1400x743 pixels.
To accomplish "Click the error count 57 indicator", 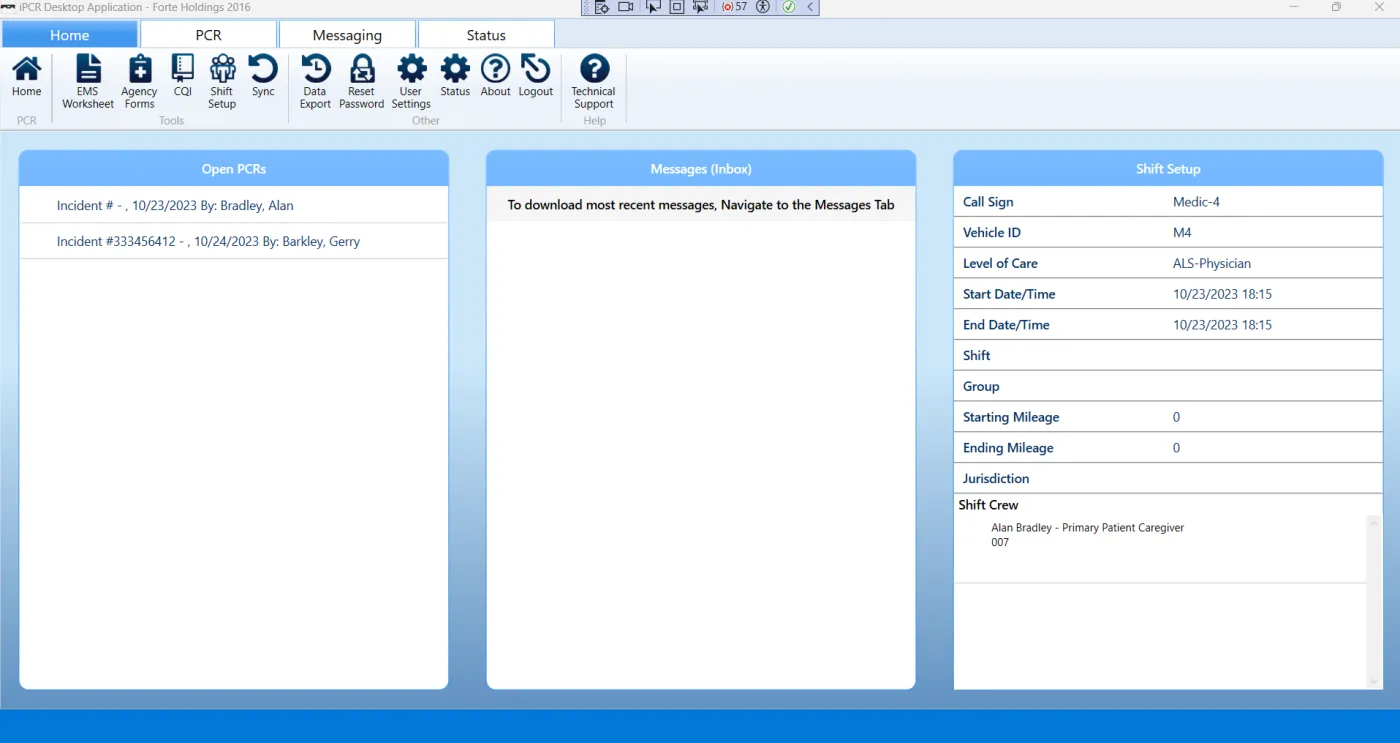I will tap(735, 7).
